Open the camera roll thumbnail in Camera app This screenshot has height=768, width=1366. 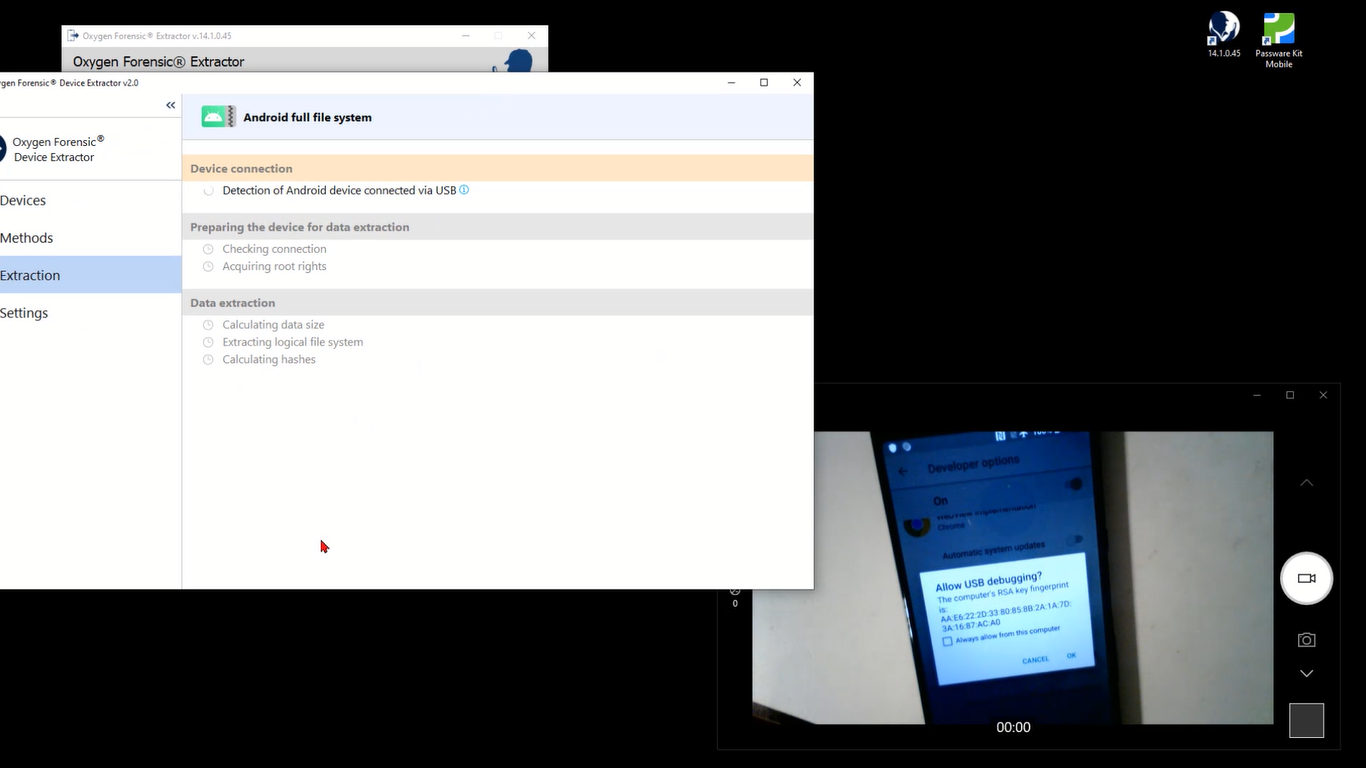point(1306,720)
